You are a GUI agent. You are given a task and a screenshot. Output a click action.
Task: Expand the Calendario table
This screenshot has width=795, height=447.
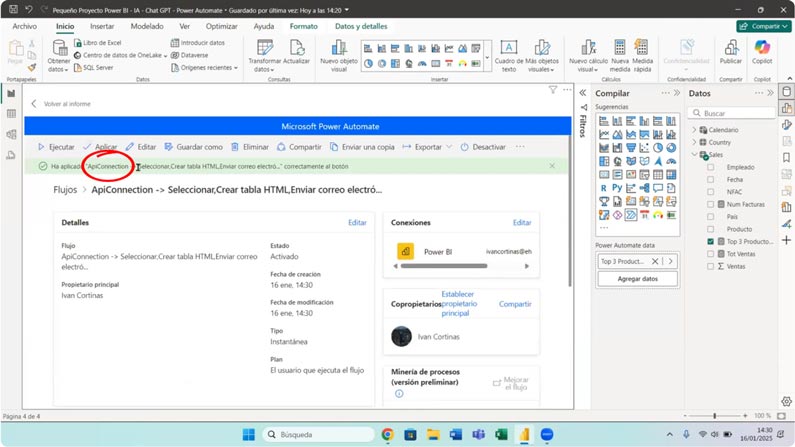pos(695,130)
